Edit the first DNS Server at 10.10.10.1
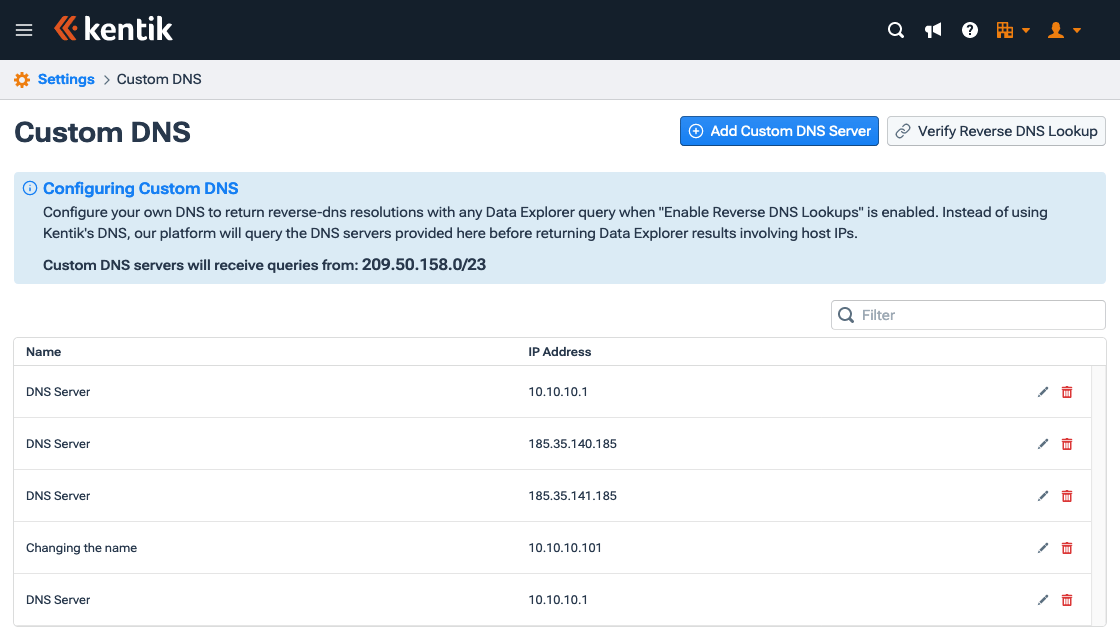This screenshot has width=1120, height=640. (x=1043, y=391)
